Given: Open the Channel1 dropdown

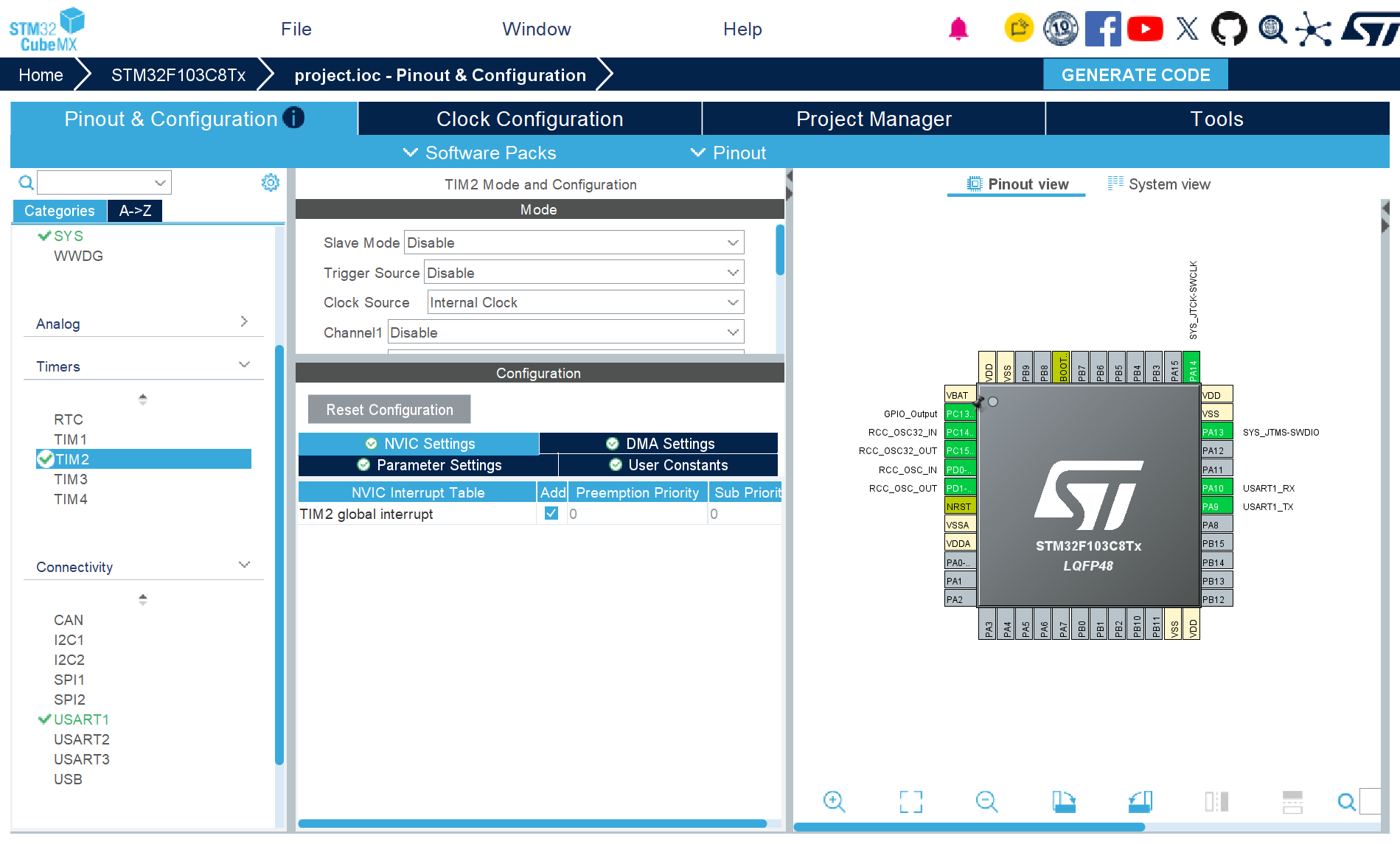Looking at the screenshot, I should click(565, 332).
